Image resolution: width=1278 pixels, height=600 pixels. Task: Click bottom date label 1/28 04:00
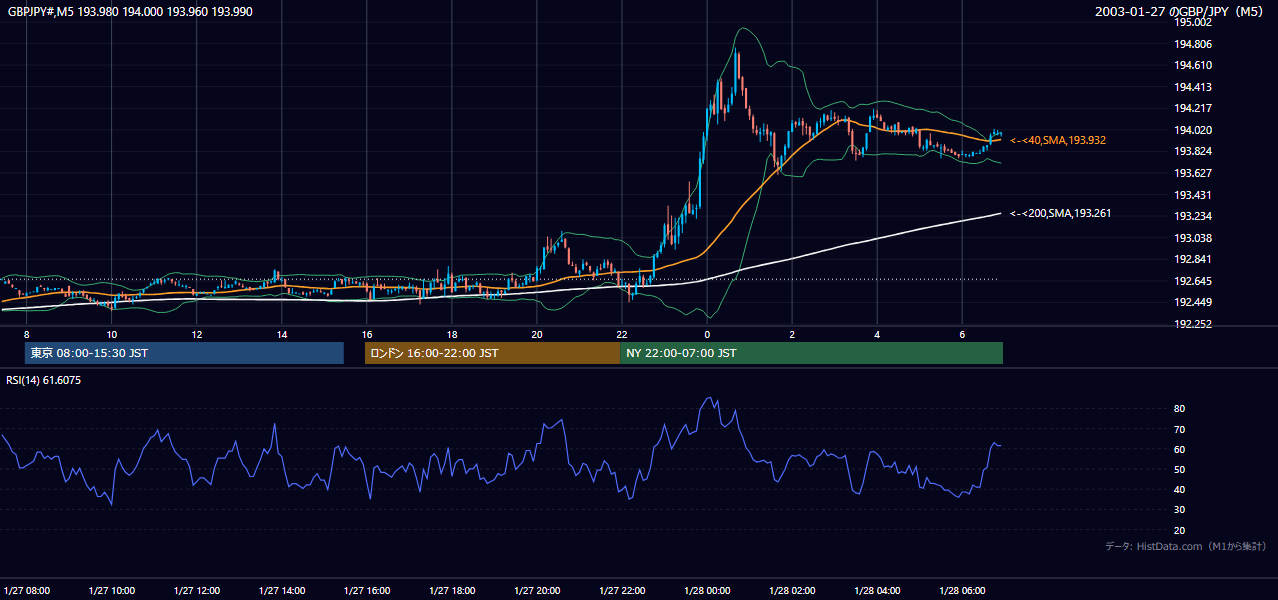877,590
